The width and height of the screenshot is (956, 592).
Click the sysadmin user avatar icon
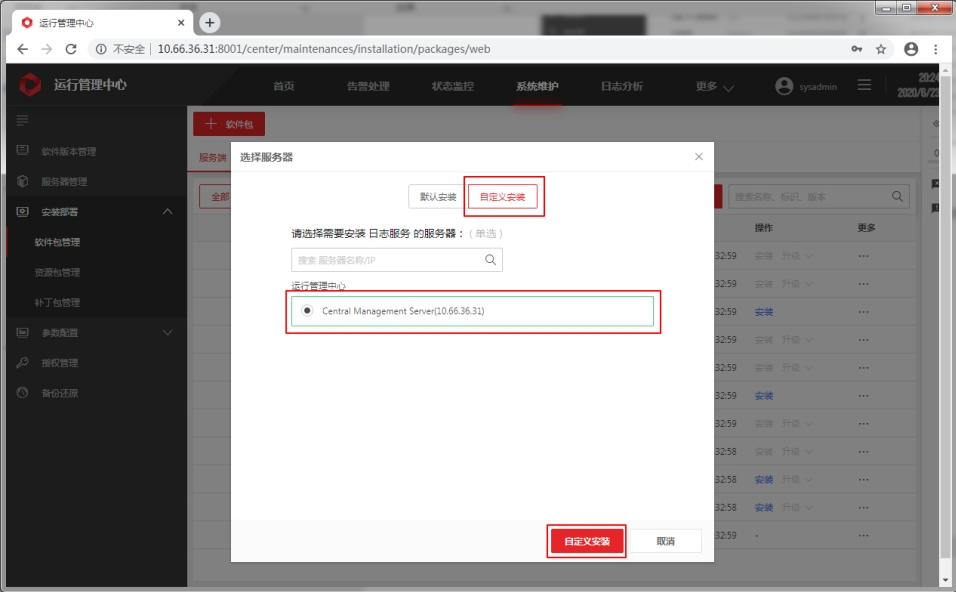pos(784,86)
